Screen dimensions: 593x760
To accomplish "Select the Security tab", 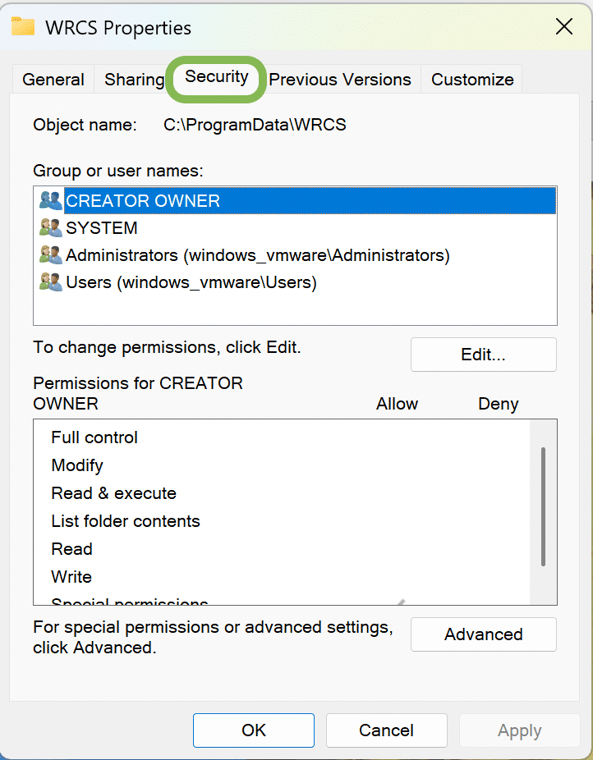I will [216, 77].
